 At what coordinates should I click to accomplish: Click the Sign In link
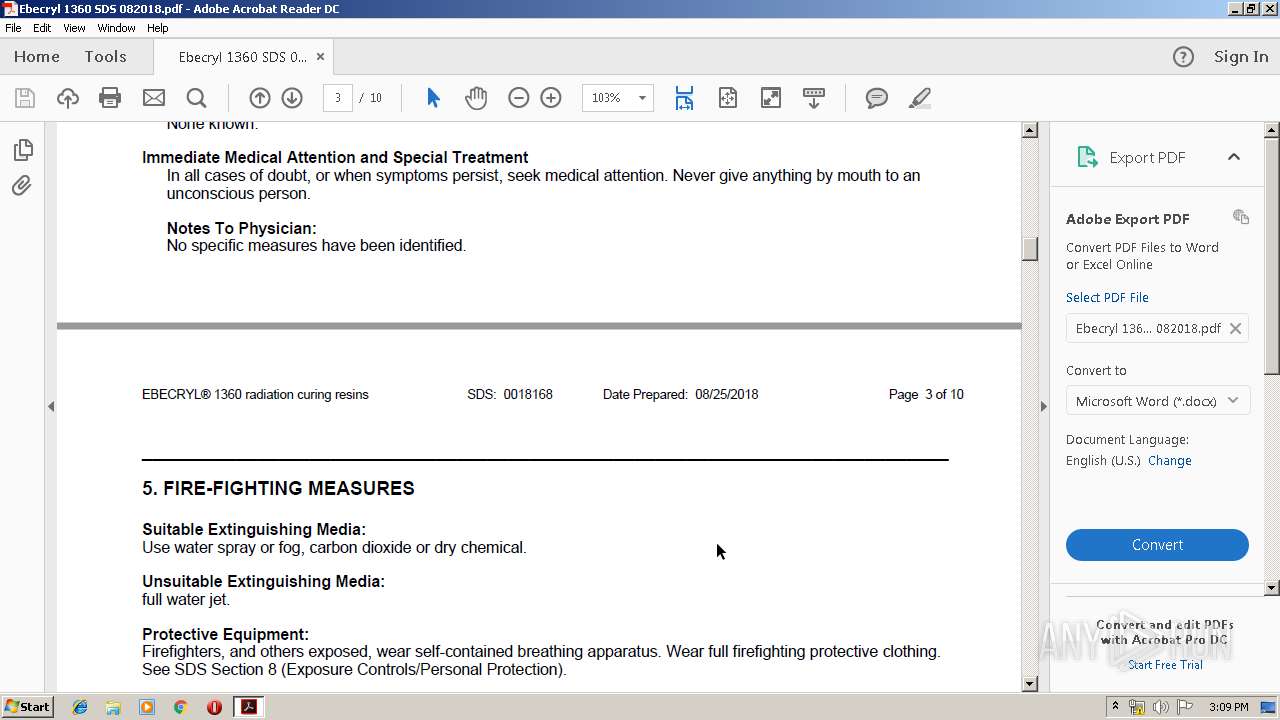point(1241,57)
